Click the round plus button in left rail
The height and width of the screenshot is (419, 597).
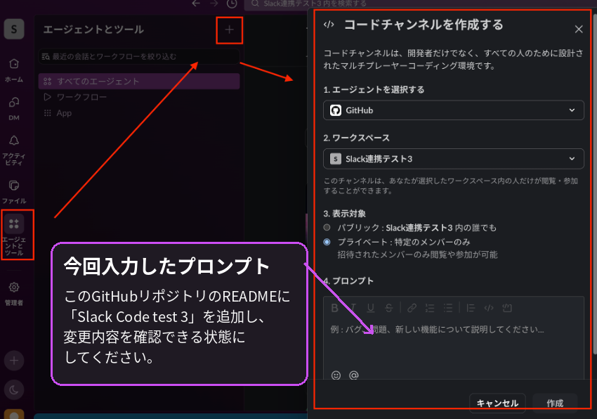[x=14, y=360]
